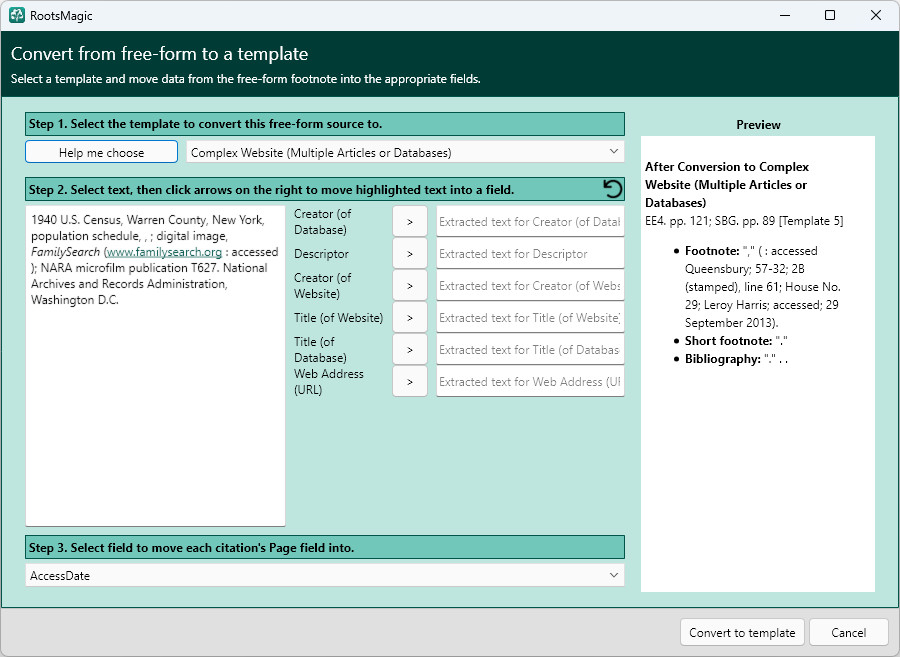Move text into Creator (of Database) field
The width and height of the screenshot is (900, 657).
coord(410,221)
